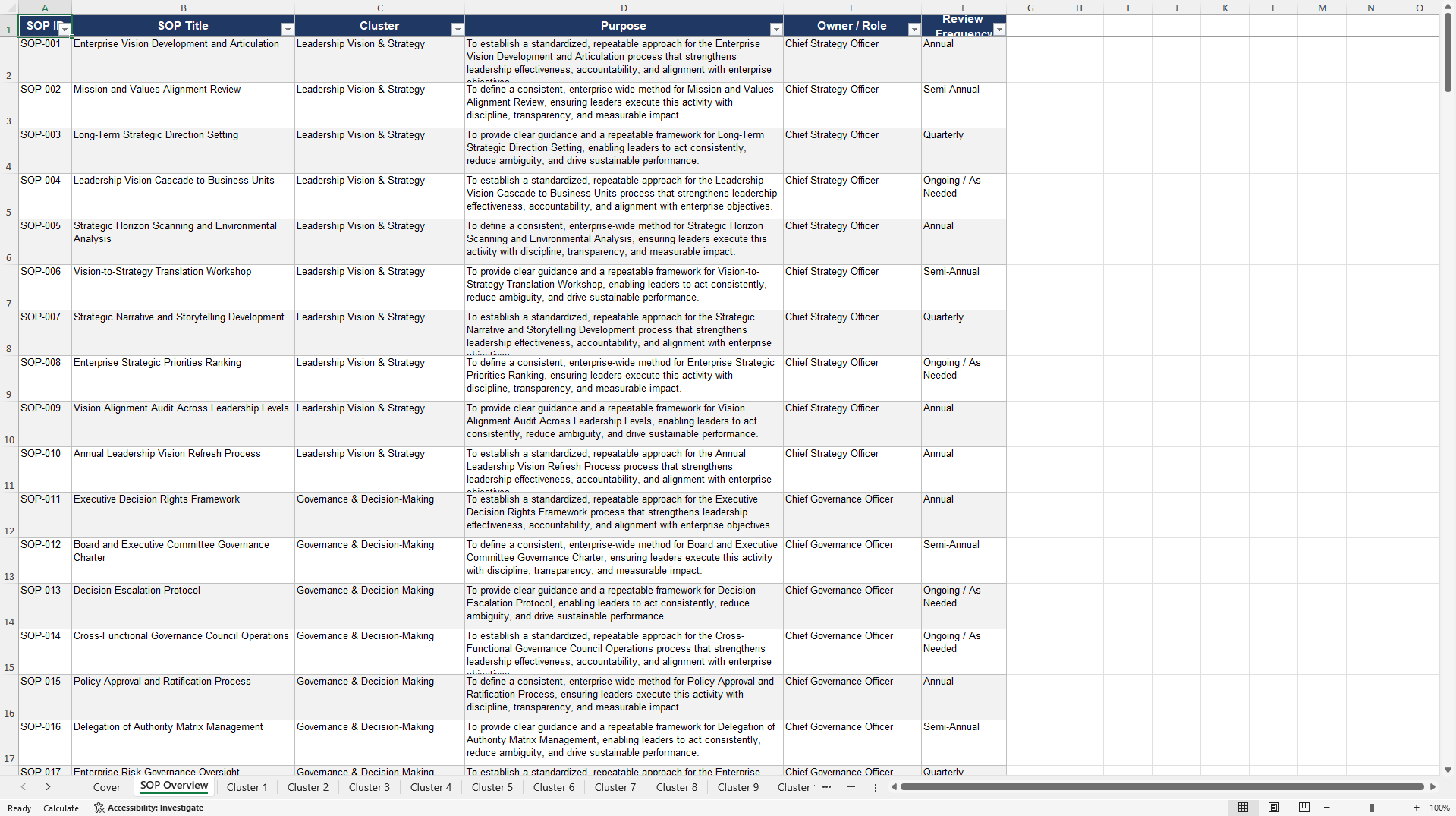Select cell 'Decision Escalation Protocol'
Screen dimensions: 1456x816
pos(183,606)
